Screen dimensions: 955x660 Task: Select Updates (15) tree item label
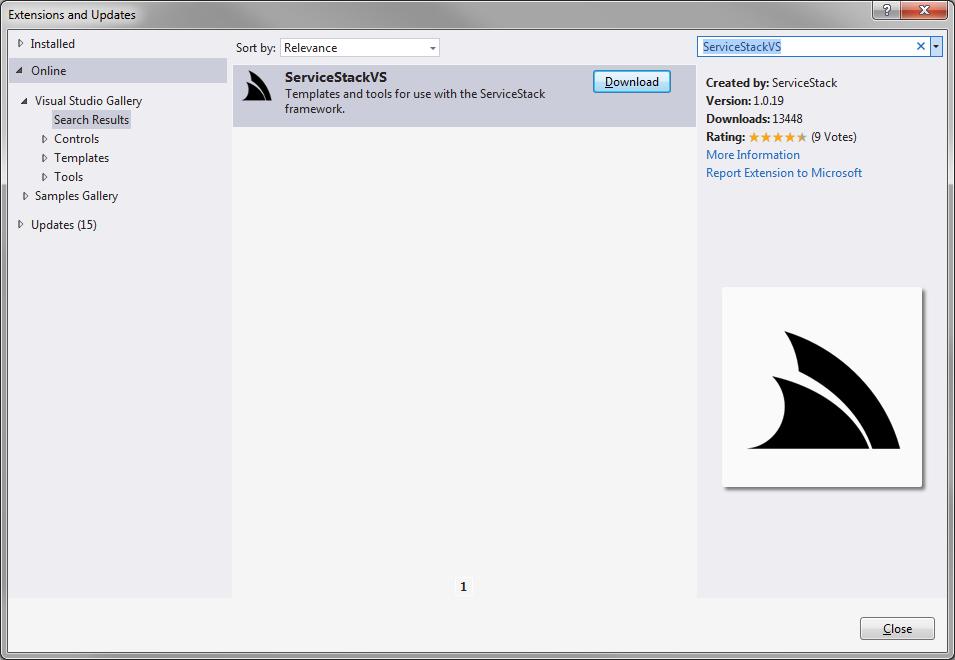[64, 225]
